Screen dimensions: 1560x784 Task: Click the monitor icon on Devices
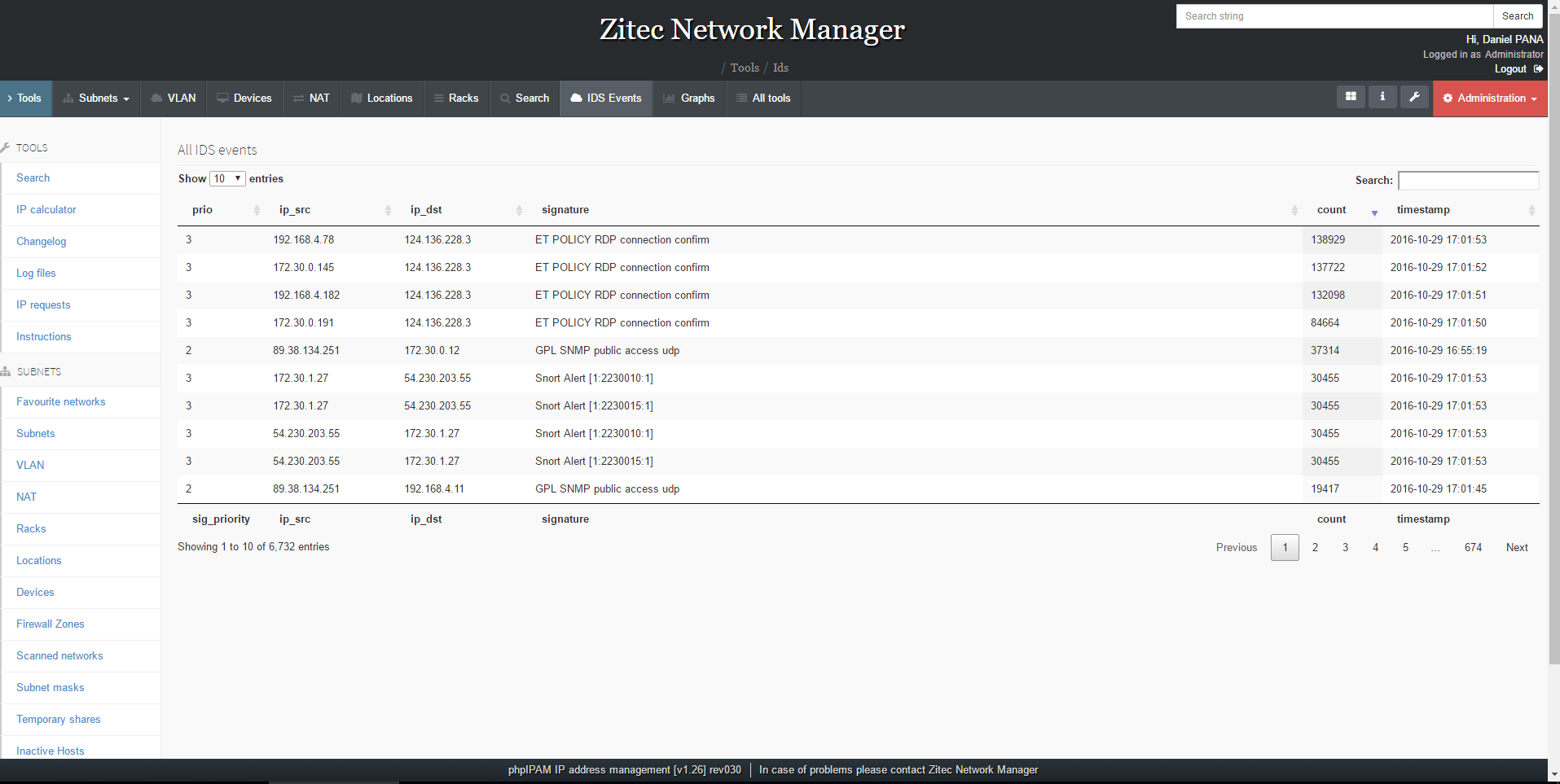(x=222, y=99)
